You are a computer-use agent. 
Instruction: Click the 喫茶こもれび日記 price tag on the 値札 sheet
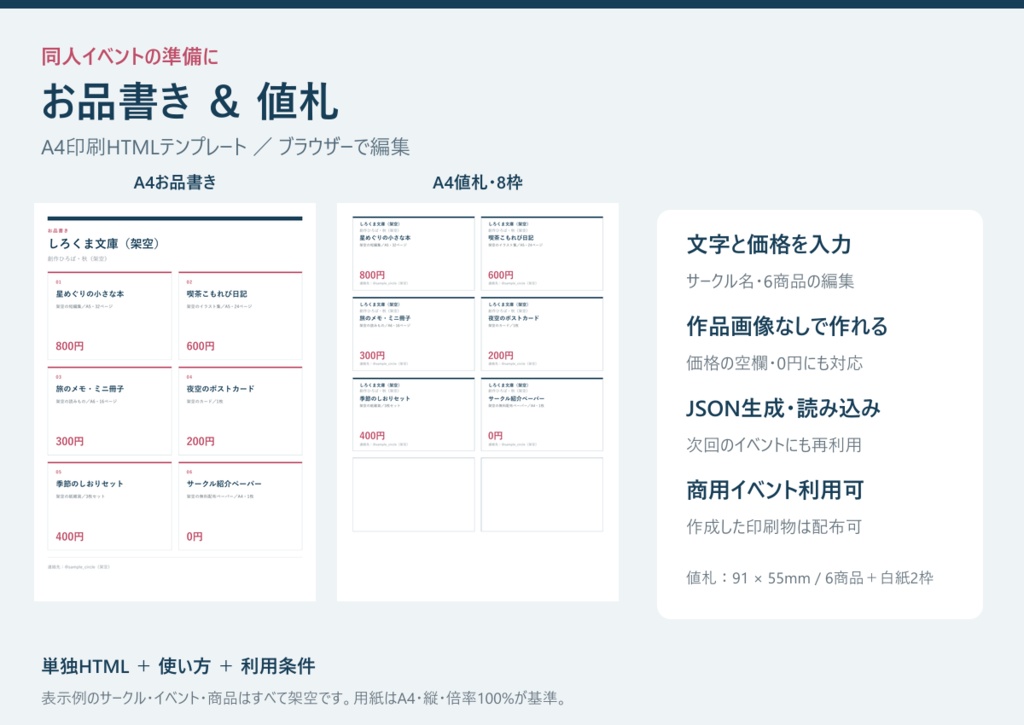542,253
